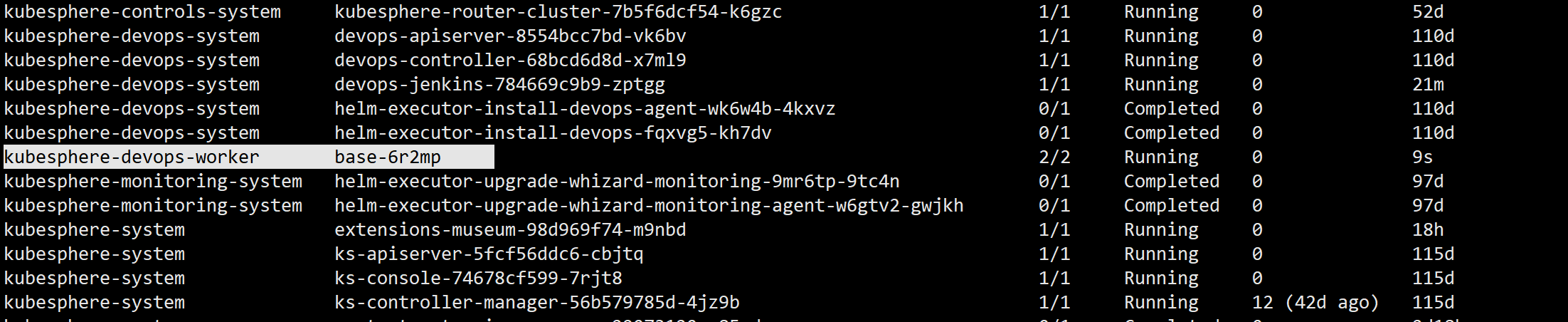The image size is (1568, 322).
Task: Select extensions-museum-98d969f74-m9nbd pod name
Action: (x=510, y=230)
